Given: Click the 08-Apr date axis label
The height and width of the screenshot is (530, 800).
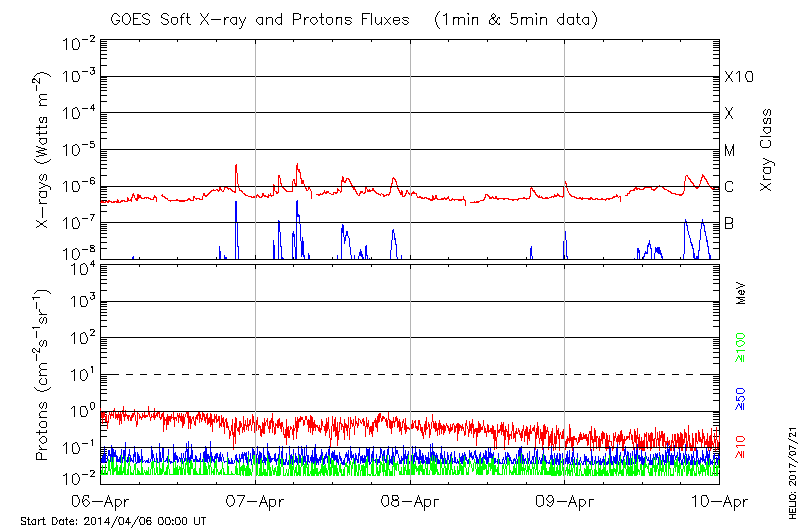Looking at the screenshot, I should pyautogui.click(x=410, y=501).
